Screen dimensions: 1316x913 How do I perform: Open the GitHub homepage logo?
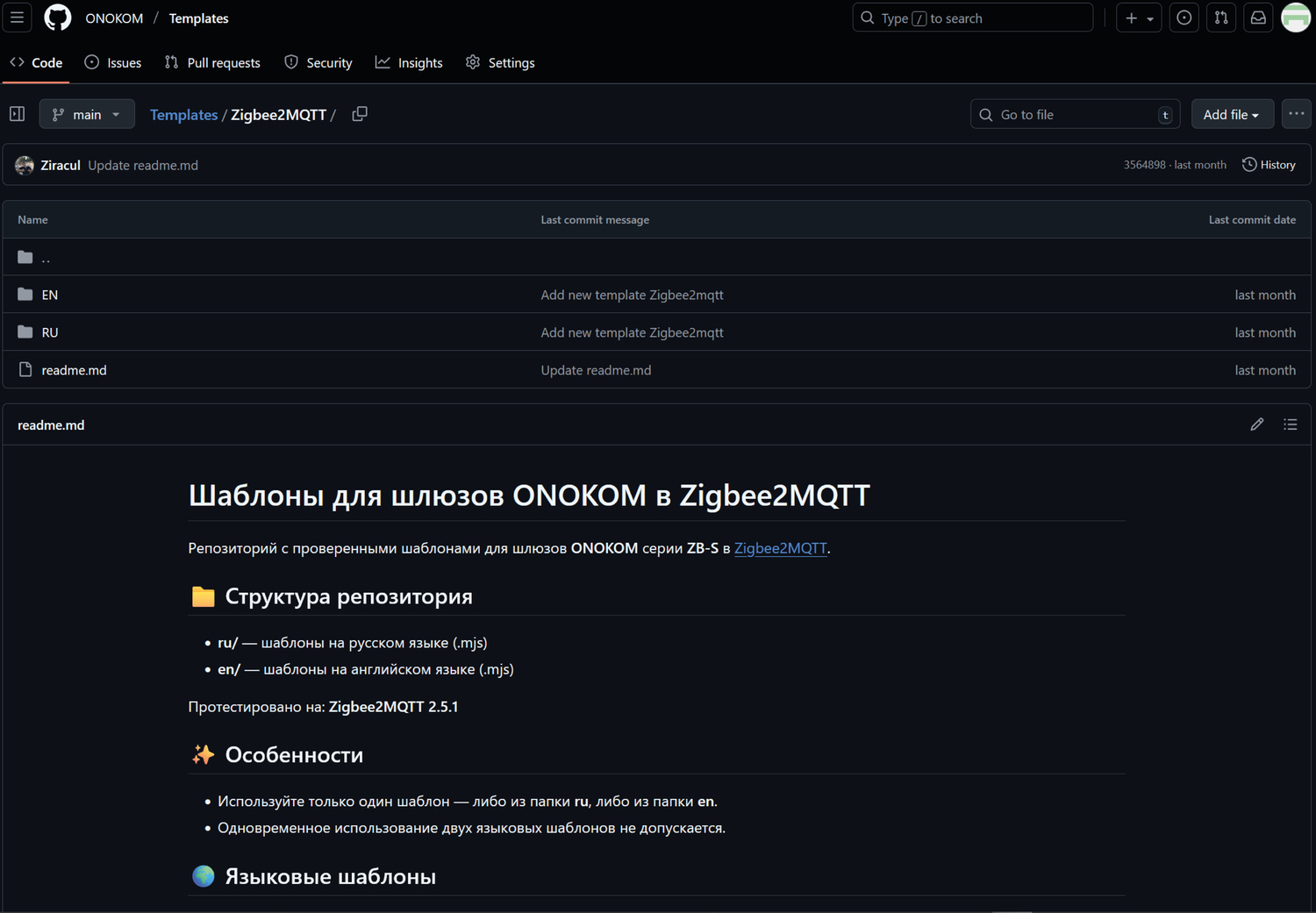[x=58, y=18]
